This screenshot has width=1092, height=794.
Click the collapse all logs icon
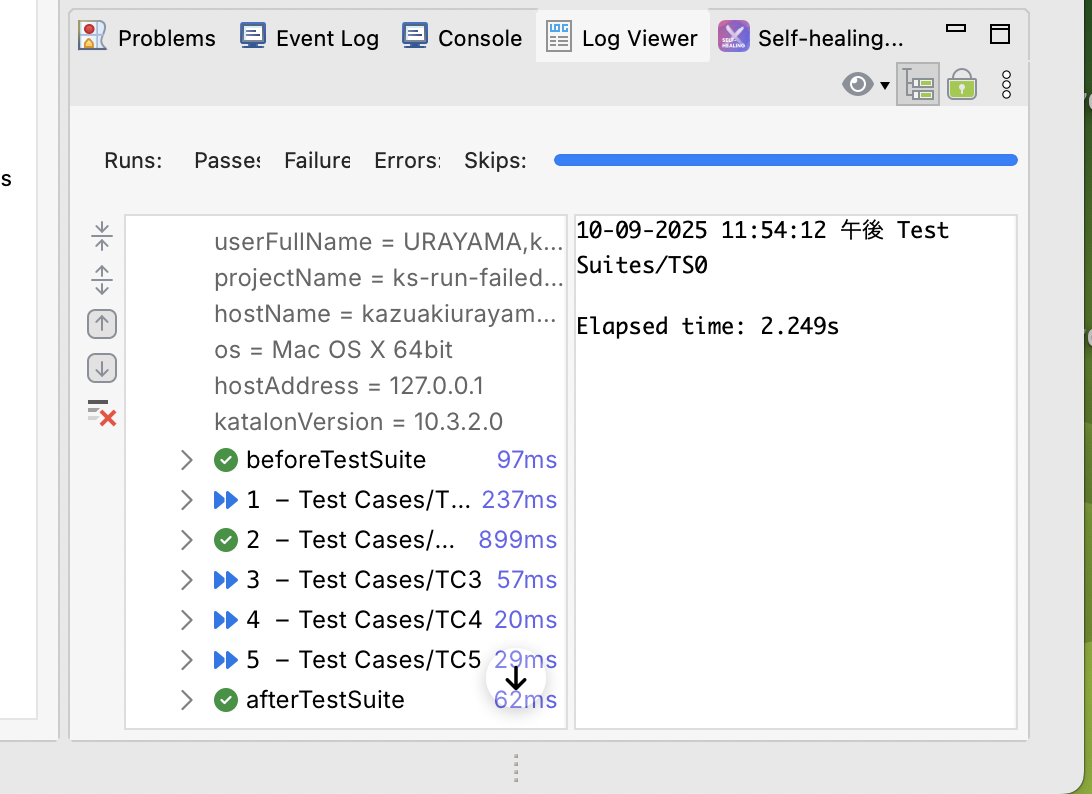[102, 237]
